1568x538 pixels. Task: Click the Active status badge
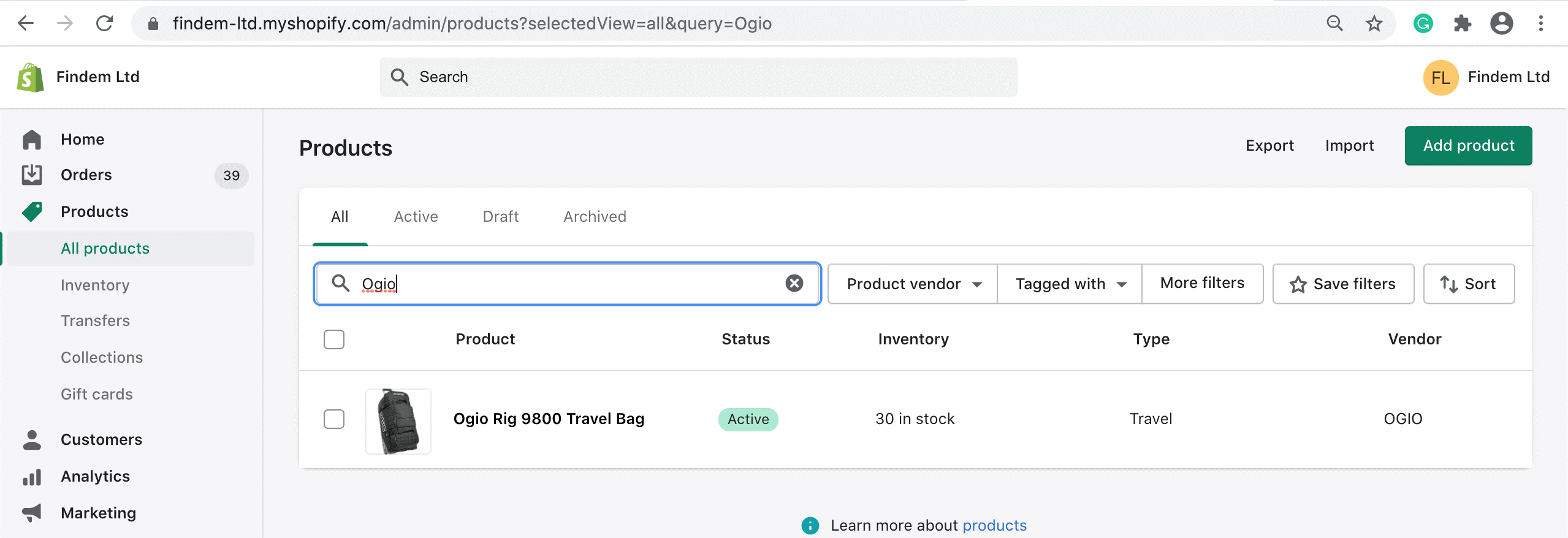748,420
